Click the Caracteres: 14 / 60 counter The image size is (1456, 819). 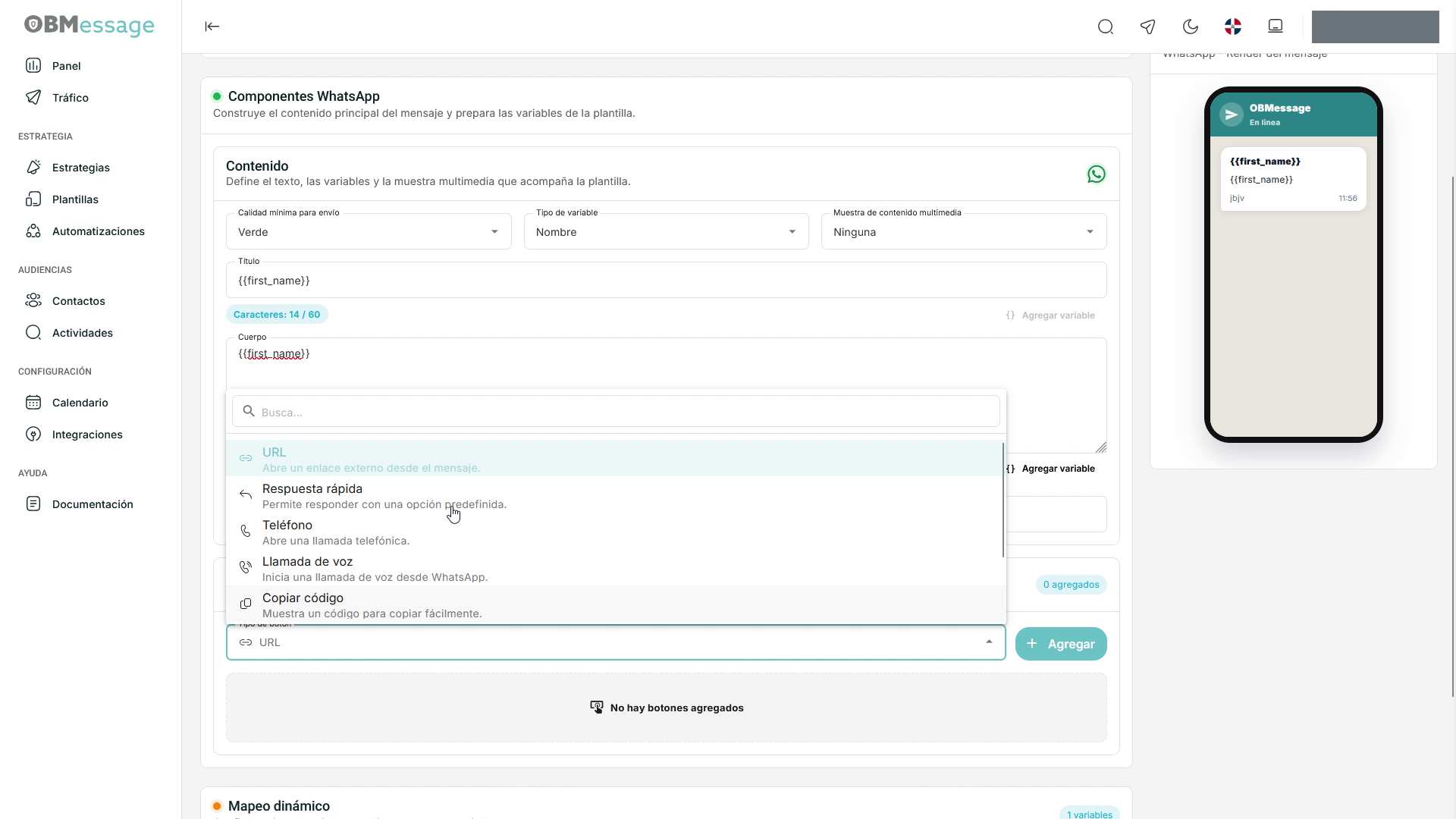coord(277,315)
